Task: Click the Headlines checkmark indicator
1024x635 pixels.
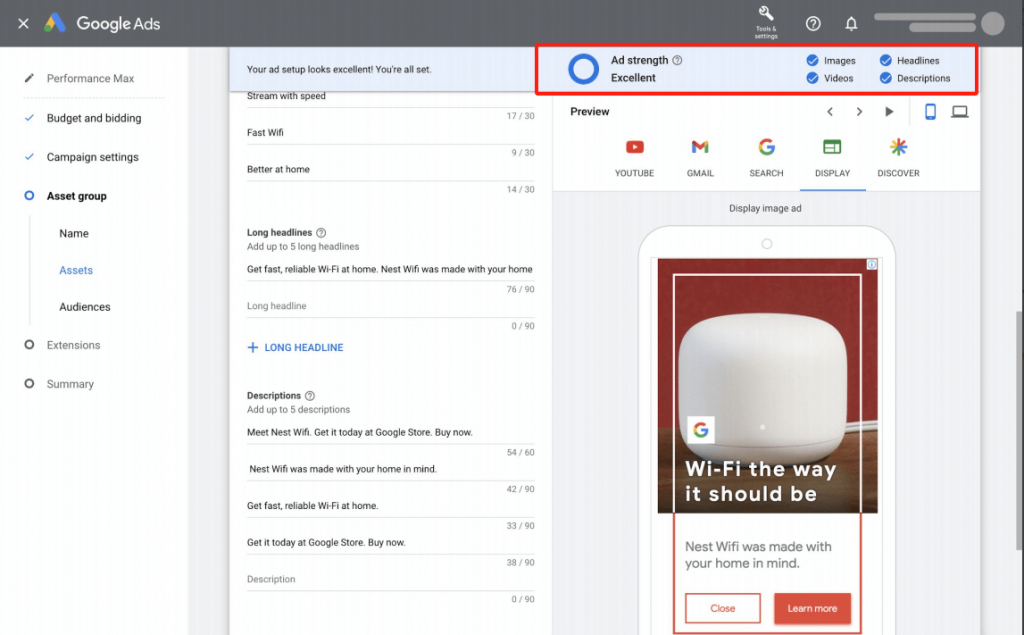Action: 886,60
